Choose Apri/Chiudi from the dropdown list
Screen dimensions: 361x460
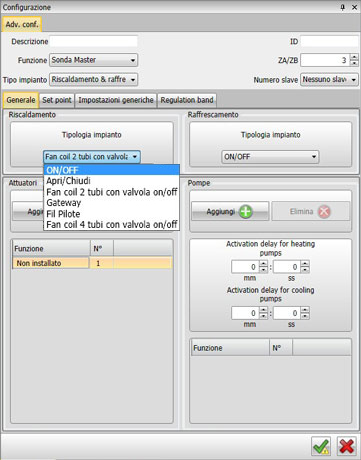click(112, 181)
